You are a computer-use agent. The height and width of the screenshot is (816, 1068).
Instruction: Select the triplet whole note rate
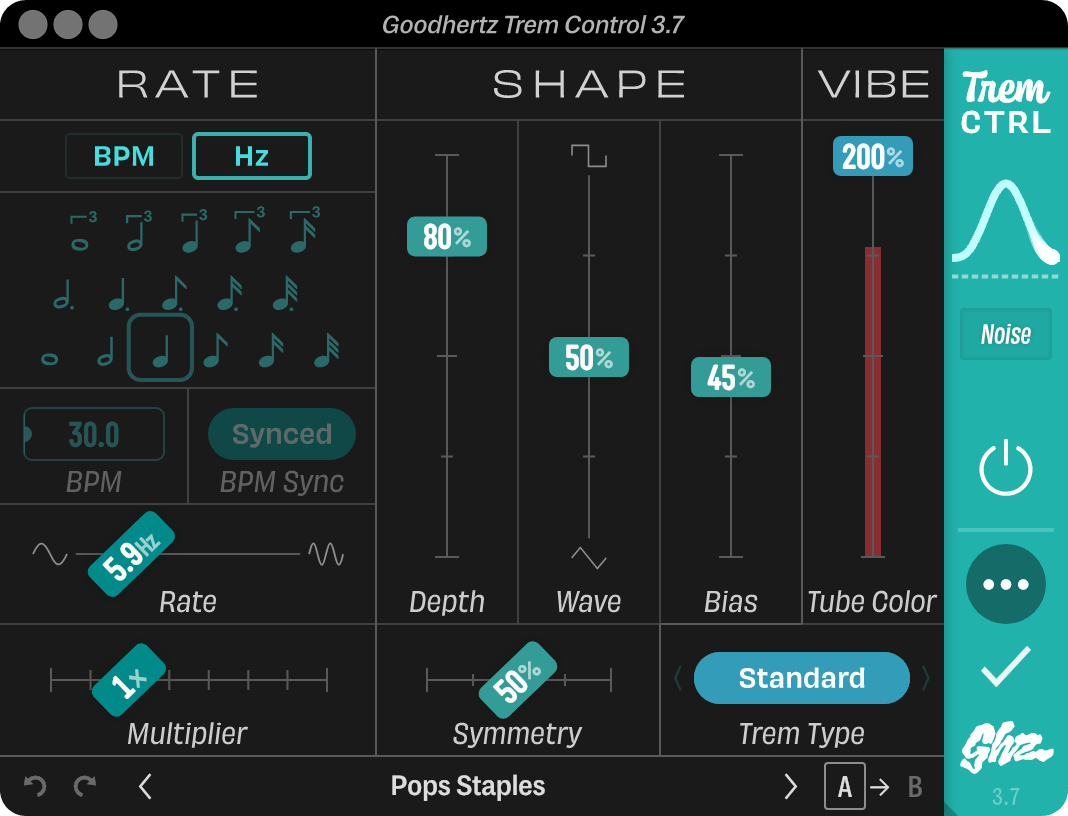82,232
